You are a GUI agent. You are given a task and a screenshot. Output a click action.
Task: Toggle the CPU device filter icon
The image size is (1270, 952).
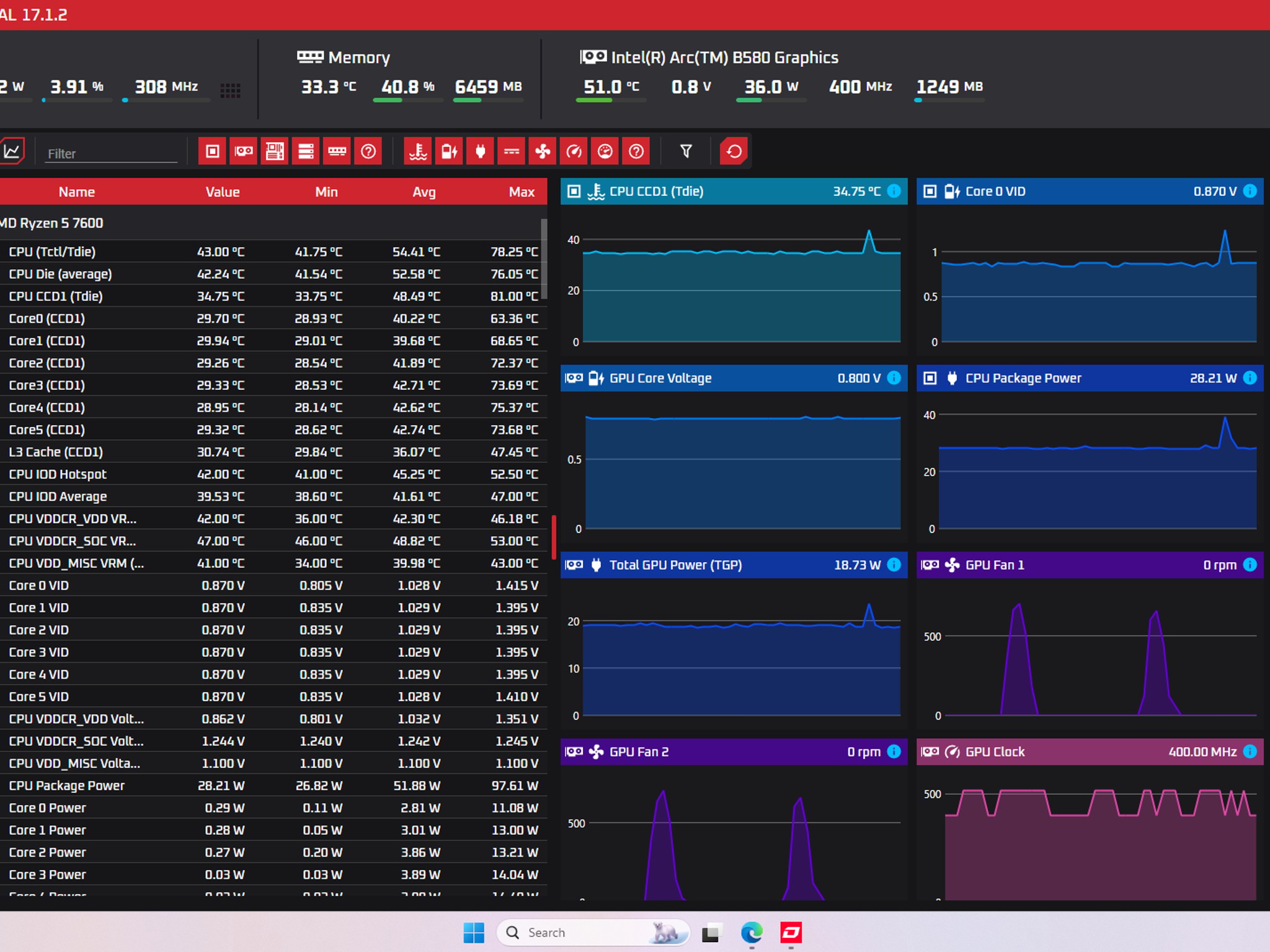click(x=213, y=151)
